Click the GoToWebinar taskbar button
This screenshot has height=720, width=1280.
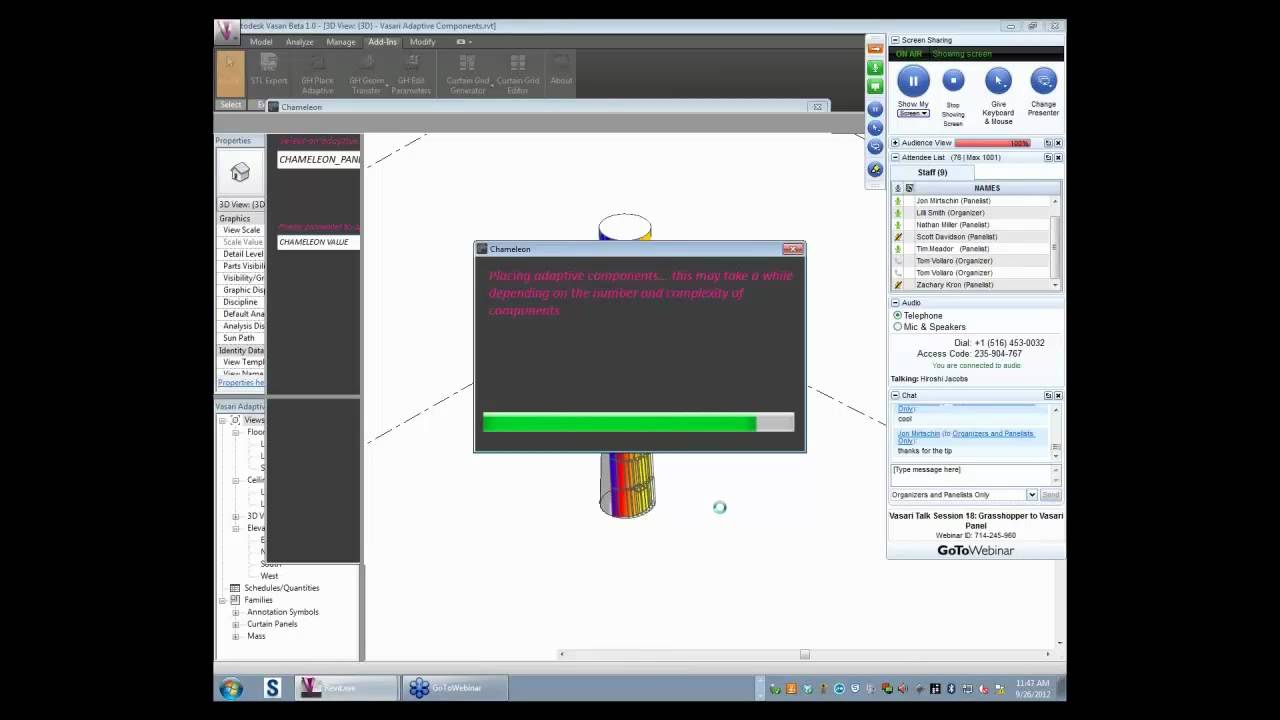click(456, 688)
